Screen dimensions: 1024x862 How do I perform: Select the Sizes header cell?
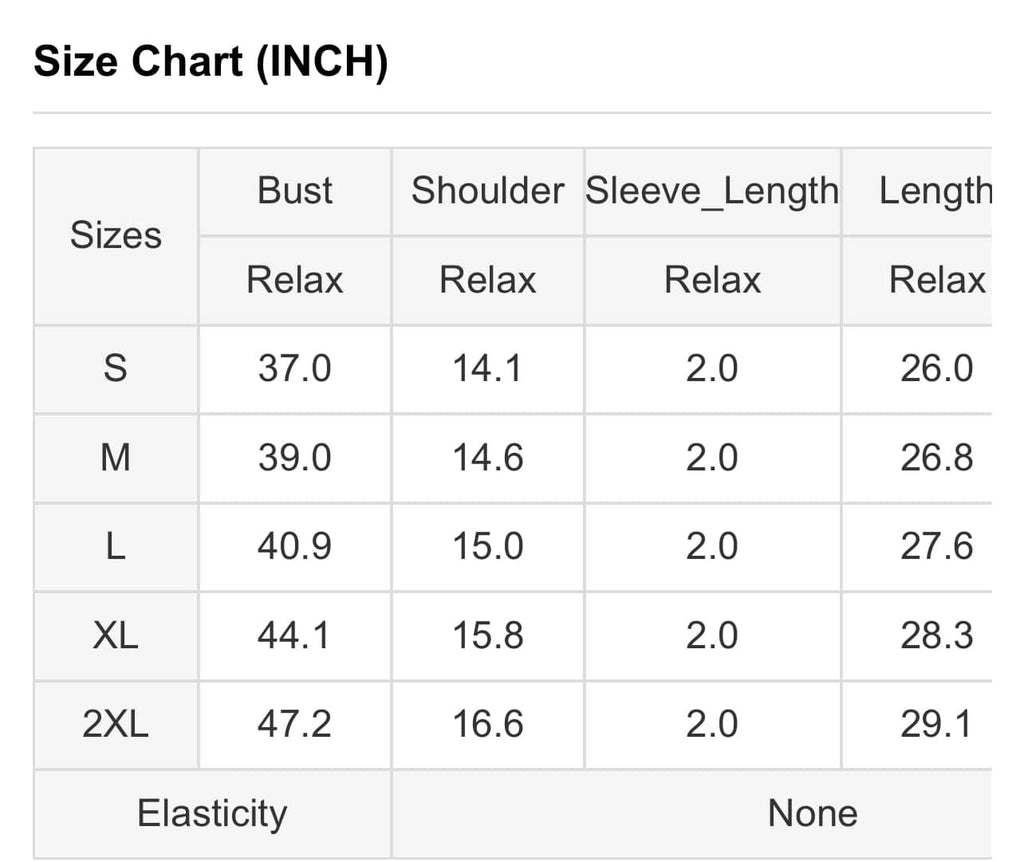tap(116, 236)
